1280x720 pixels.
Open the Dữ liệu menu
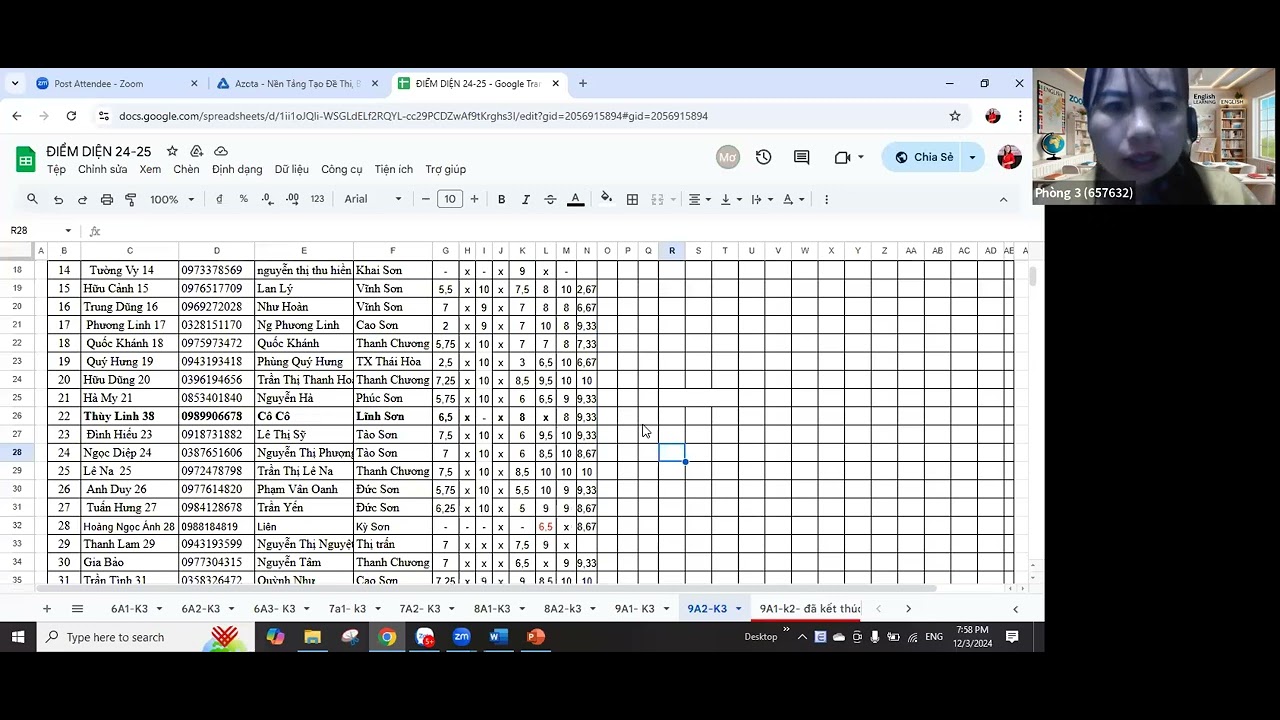[292, 169]
